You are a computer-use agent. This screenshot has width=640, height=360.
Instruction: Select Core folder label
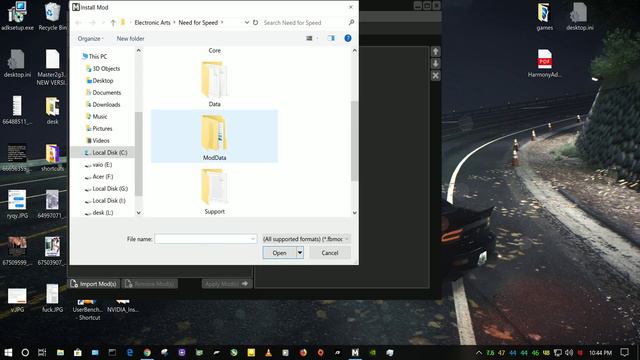coord(214,51)
